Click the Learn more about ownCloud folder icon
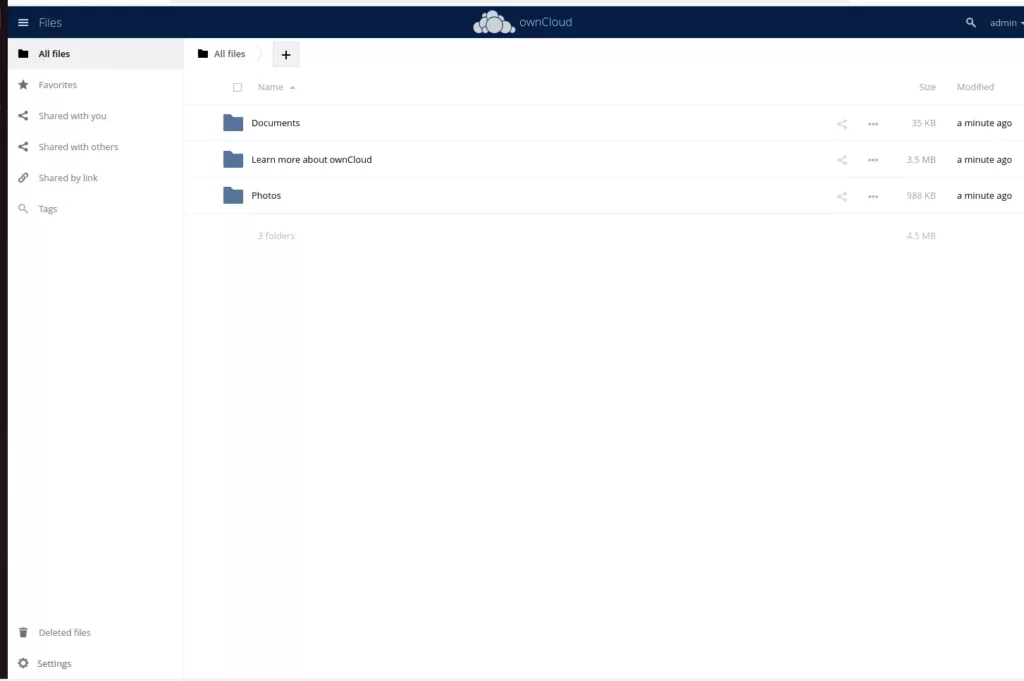 click(x=233, y=159)
